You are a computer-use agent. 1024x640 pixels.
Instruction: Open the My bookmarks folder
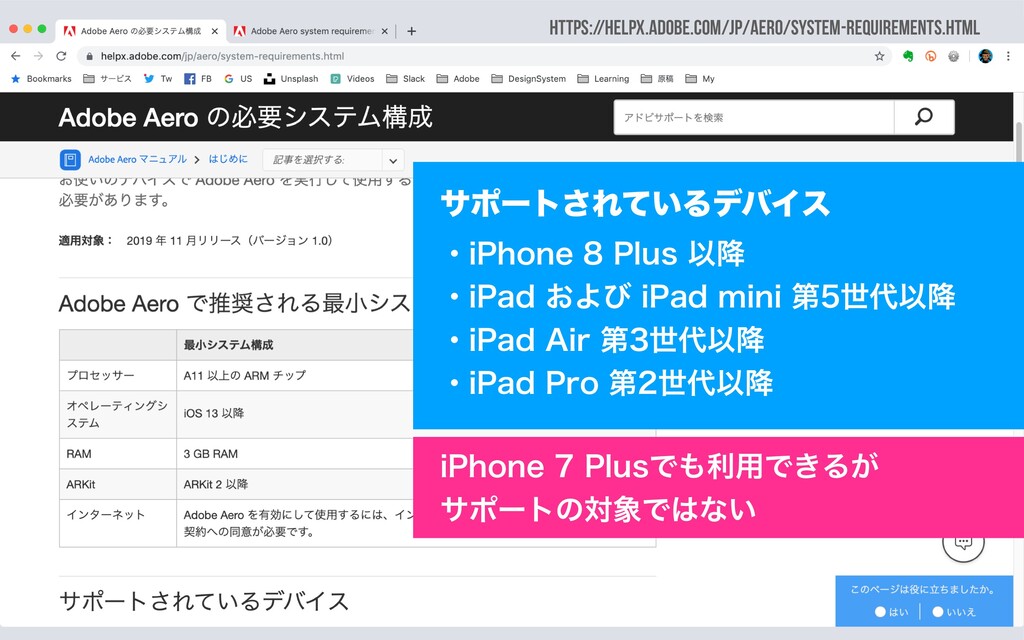[x=700, y=79]
